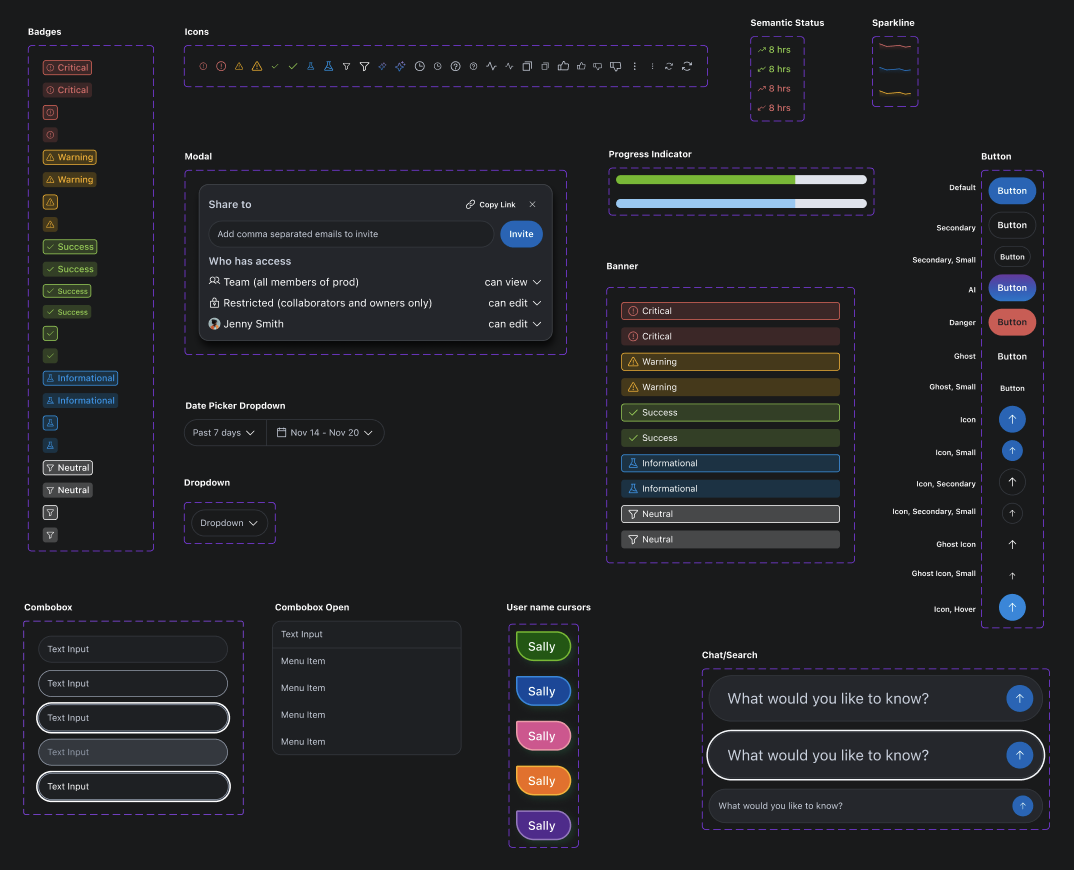
Task: Click the larger thumbs up icon
Action: (x=564, y=66)
